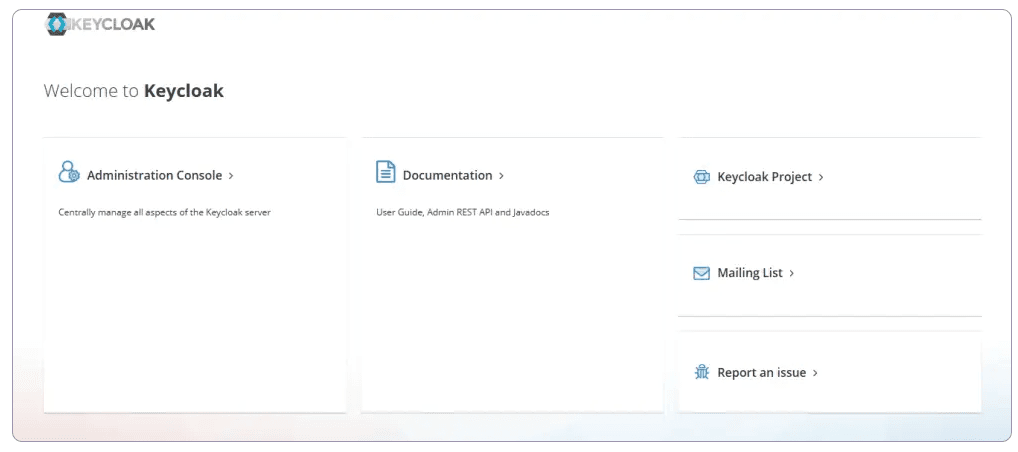This screenshot has width=1018, height=452.
Task: Click the chevron next to Documentation
Action: pos(501,176)
